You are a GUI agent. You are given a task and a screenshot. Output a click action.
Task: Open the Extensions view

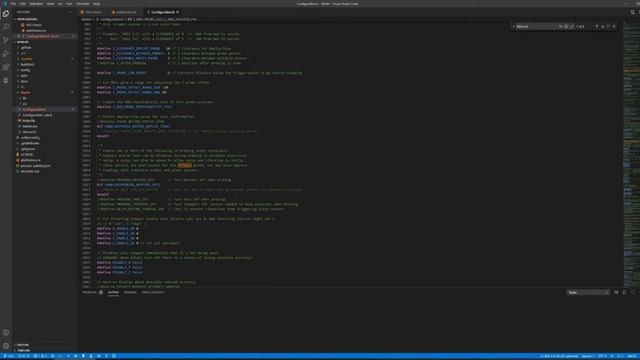(x=6, y=67)
